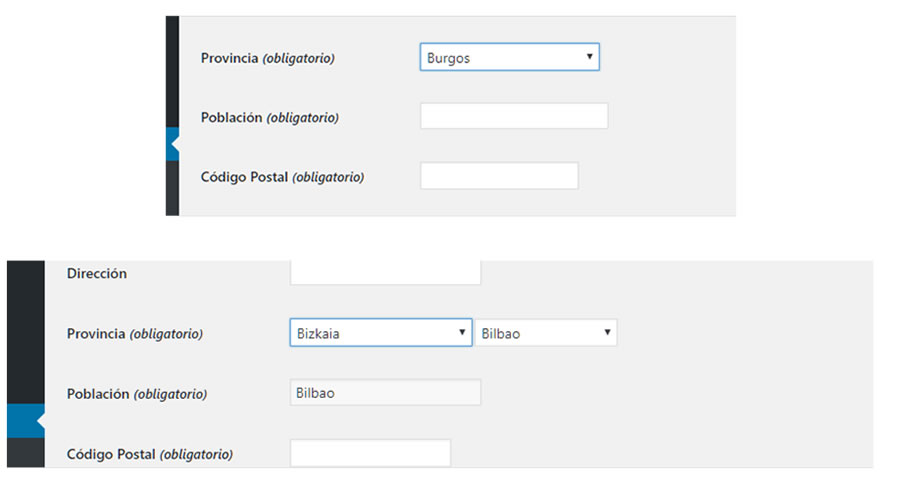Open the Burgos province dropdown
The image size is (900, 483).
pyautogui.click(x=509, y=58)
